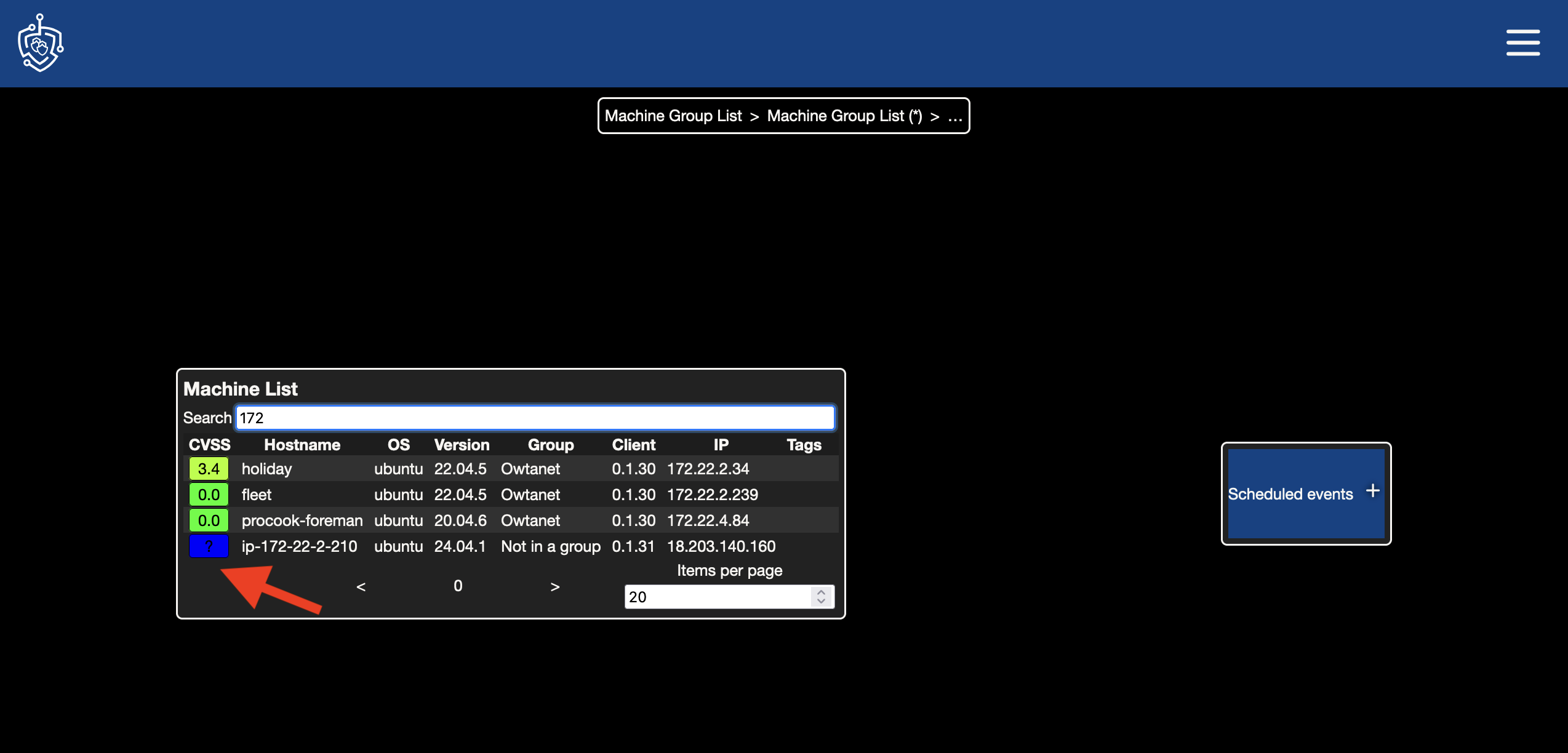Screen dimensions: 1568x753
Task: Click the shield logo icon top left
Action: click(x=41, y=43)
